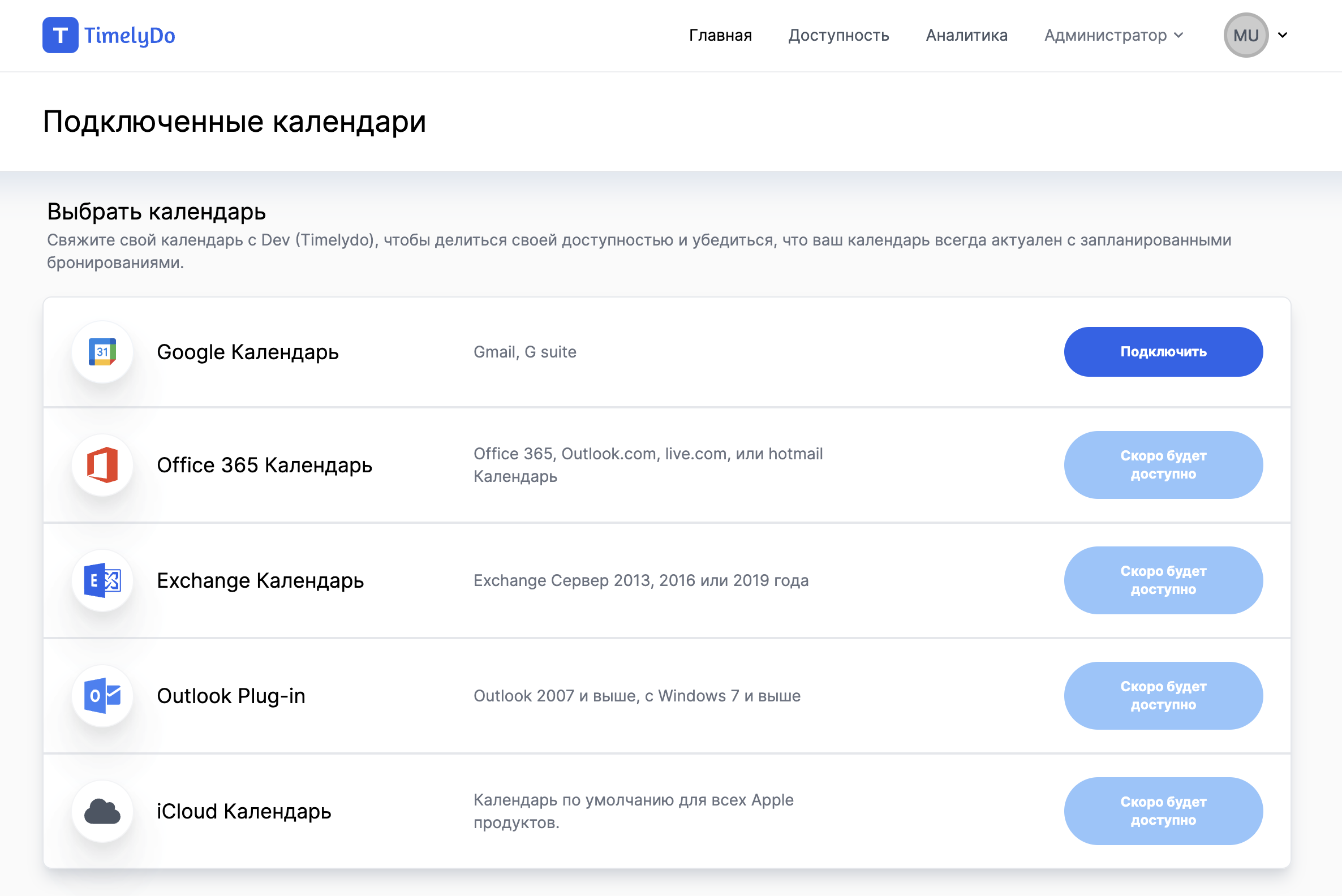Click the Outlook 2007 и выше description
This screenshot has width=1342, height=896.
[636, 696]
